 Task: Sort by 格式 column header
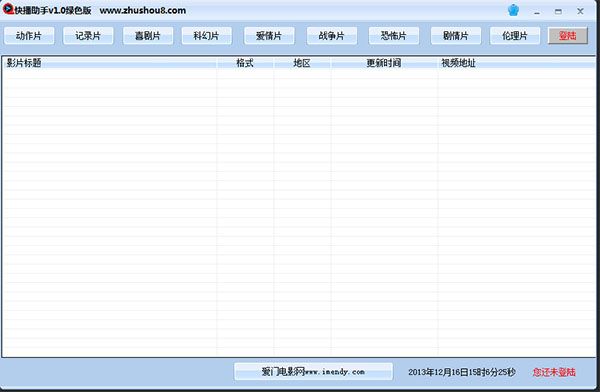(245, 63)
